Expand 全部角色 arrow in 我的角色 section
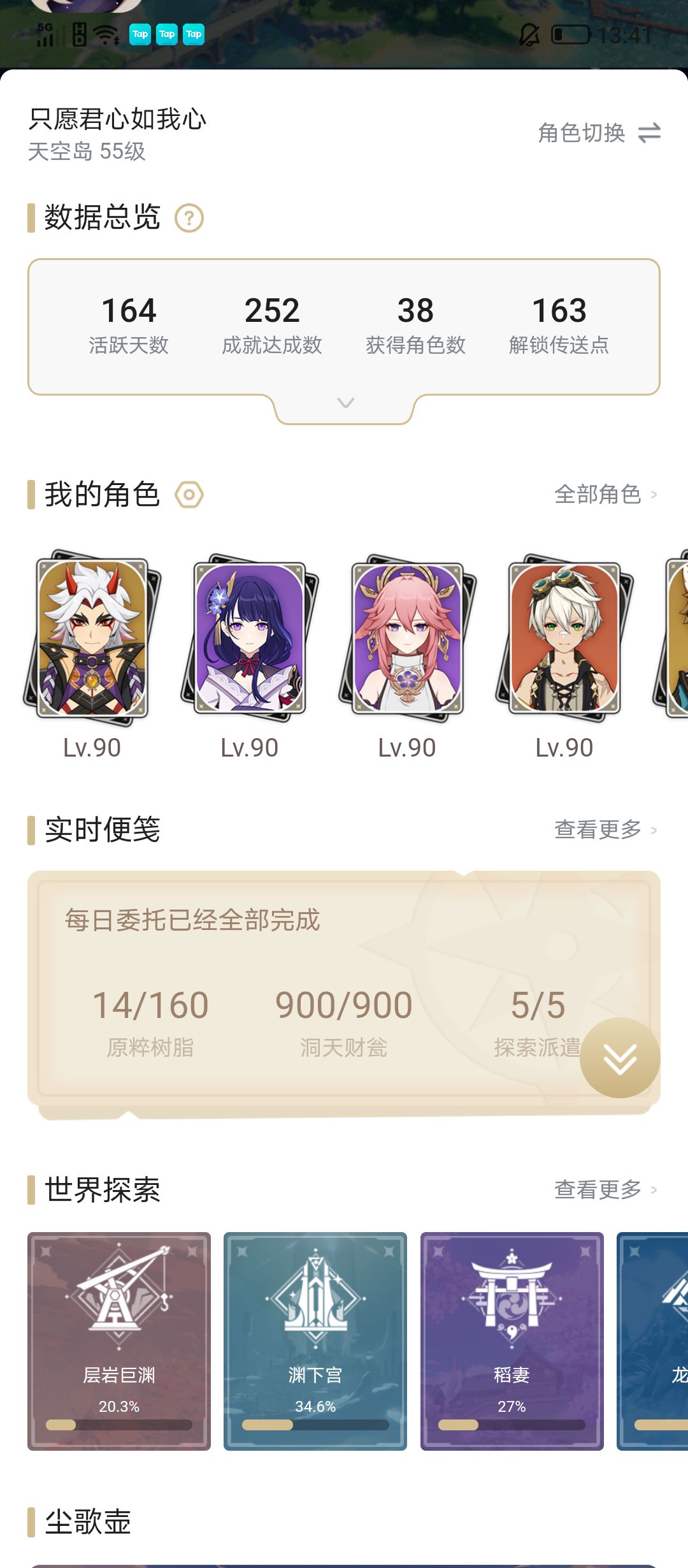Screen dimensions: 688x1568 (x=654, y=495)
